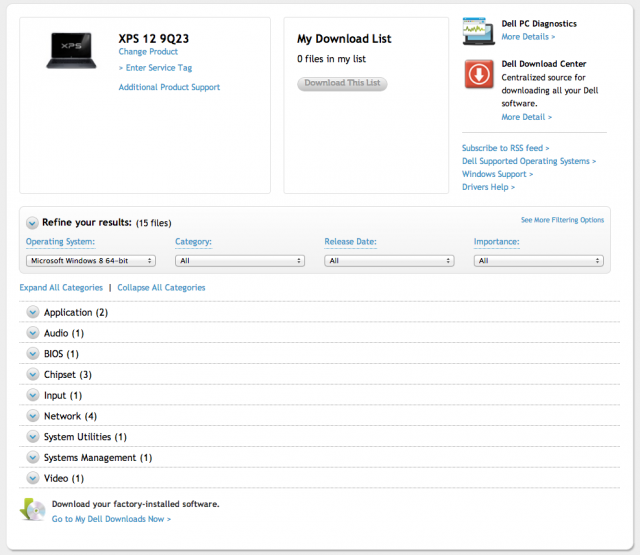Expand the Audio (1) category
The image size is (640, 555).
pos(33,333)
